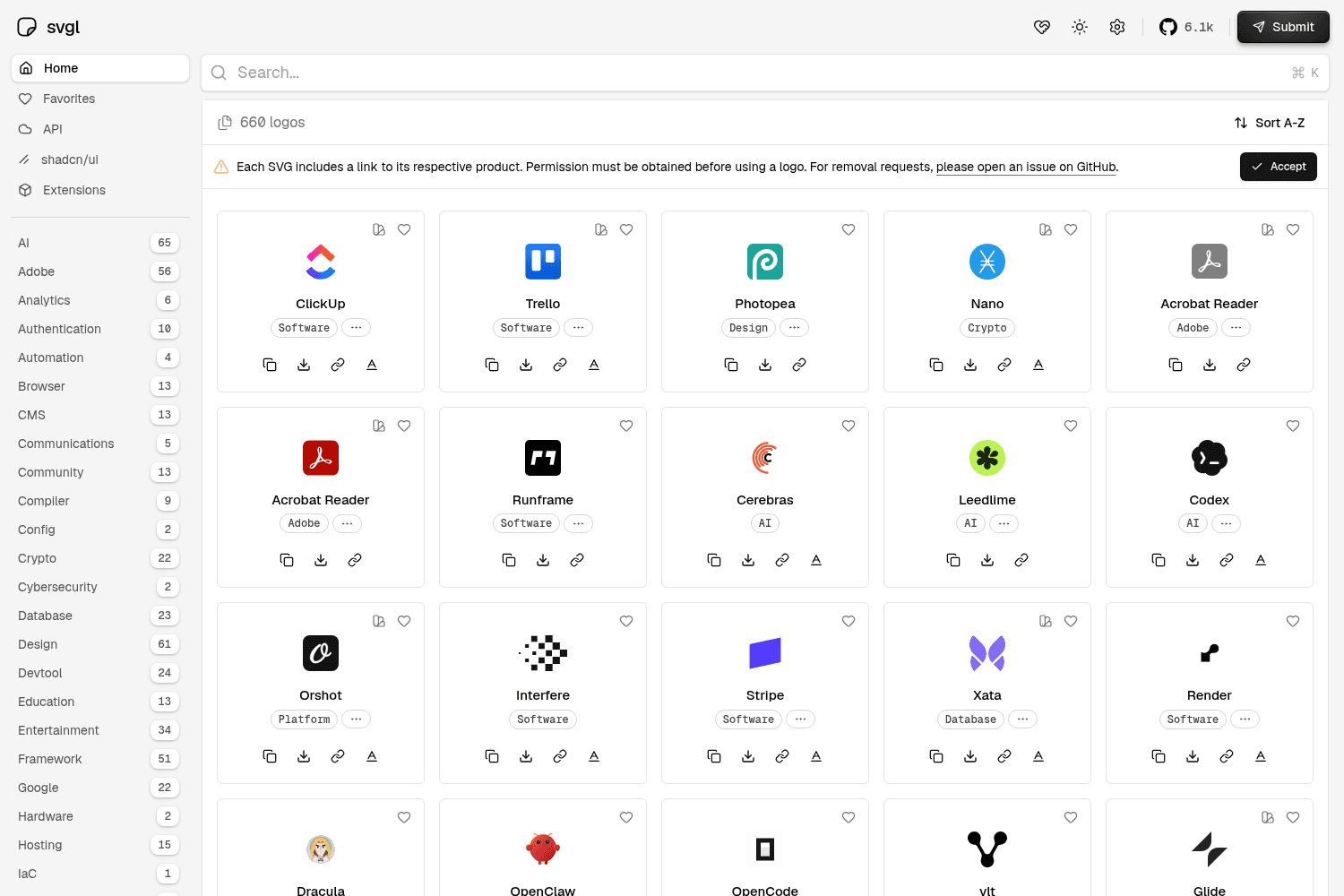
Task: Click the Submit button
Action: pos(1283,27)
